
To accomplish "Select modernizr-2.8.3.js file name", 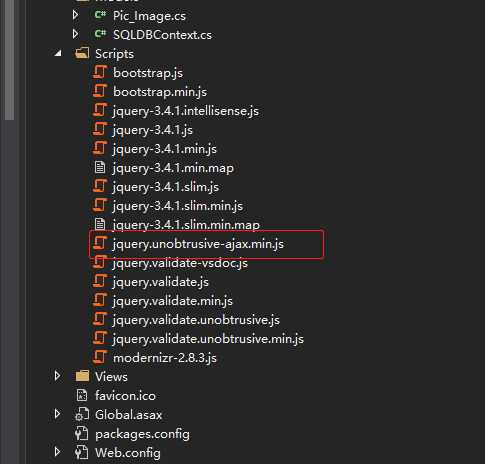I will click(165, 358).
